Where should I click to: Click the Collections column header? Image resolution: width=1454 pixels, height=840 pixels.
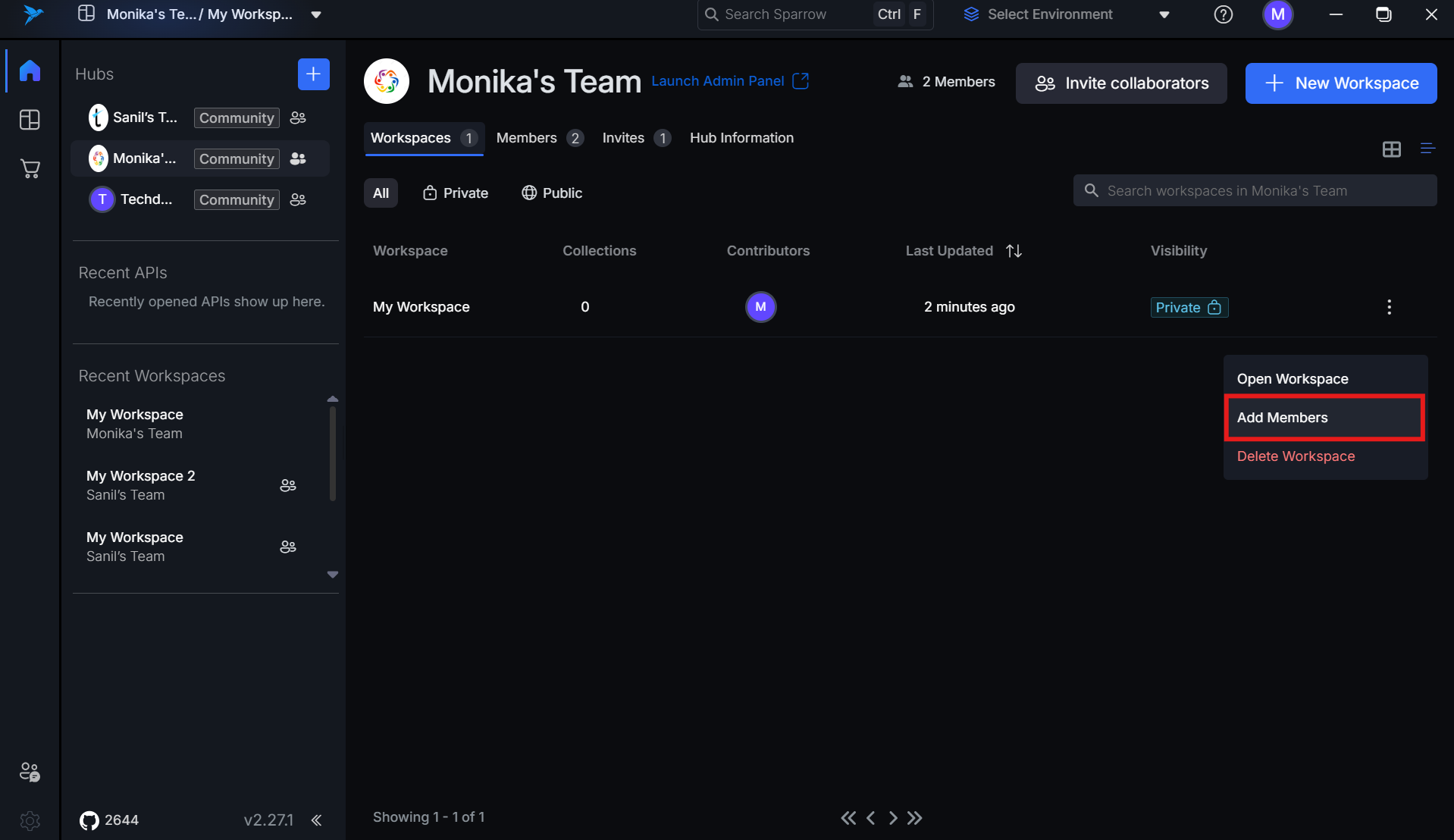(x=599, y=251)
